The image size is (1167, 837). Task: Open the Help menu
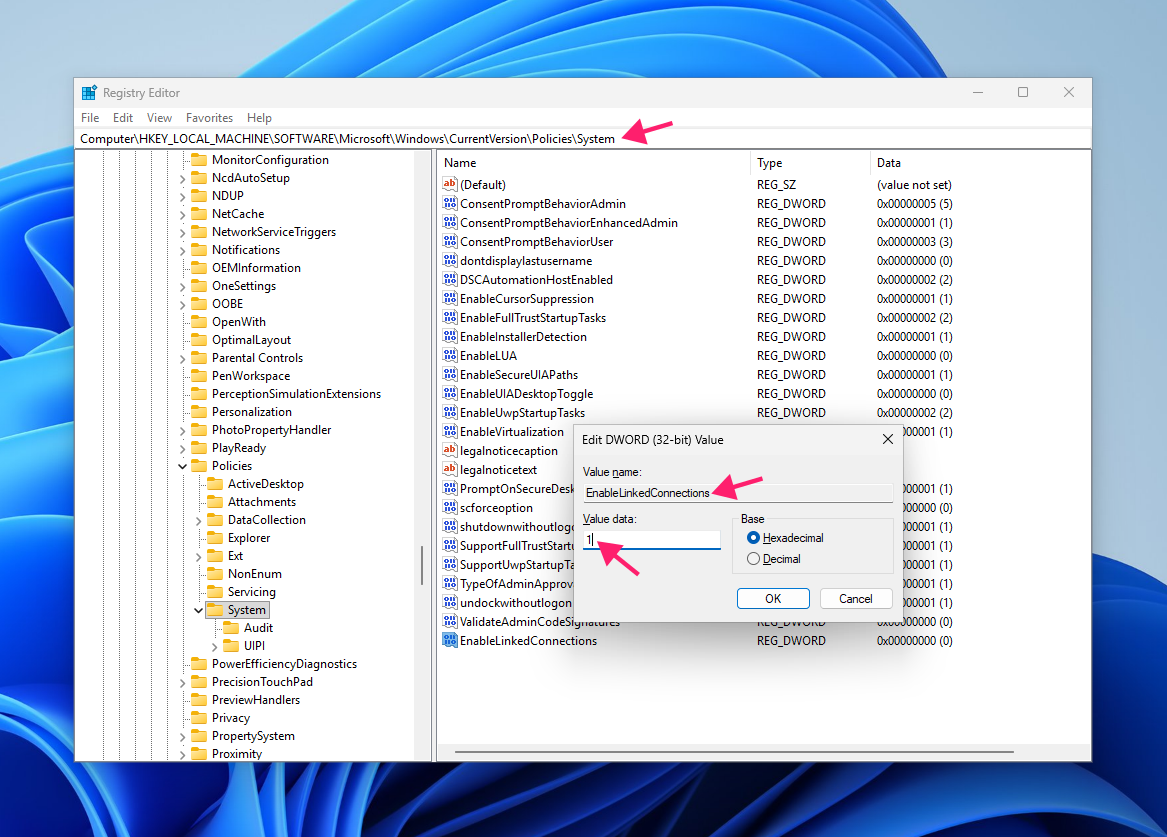coord(260,118)
